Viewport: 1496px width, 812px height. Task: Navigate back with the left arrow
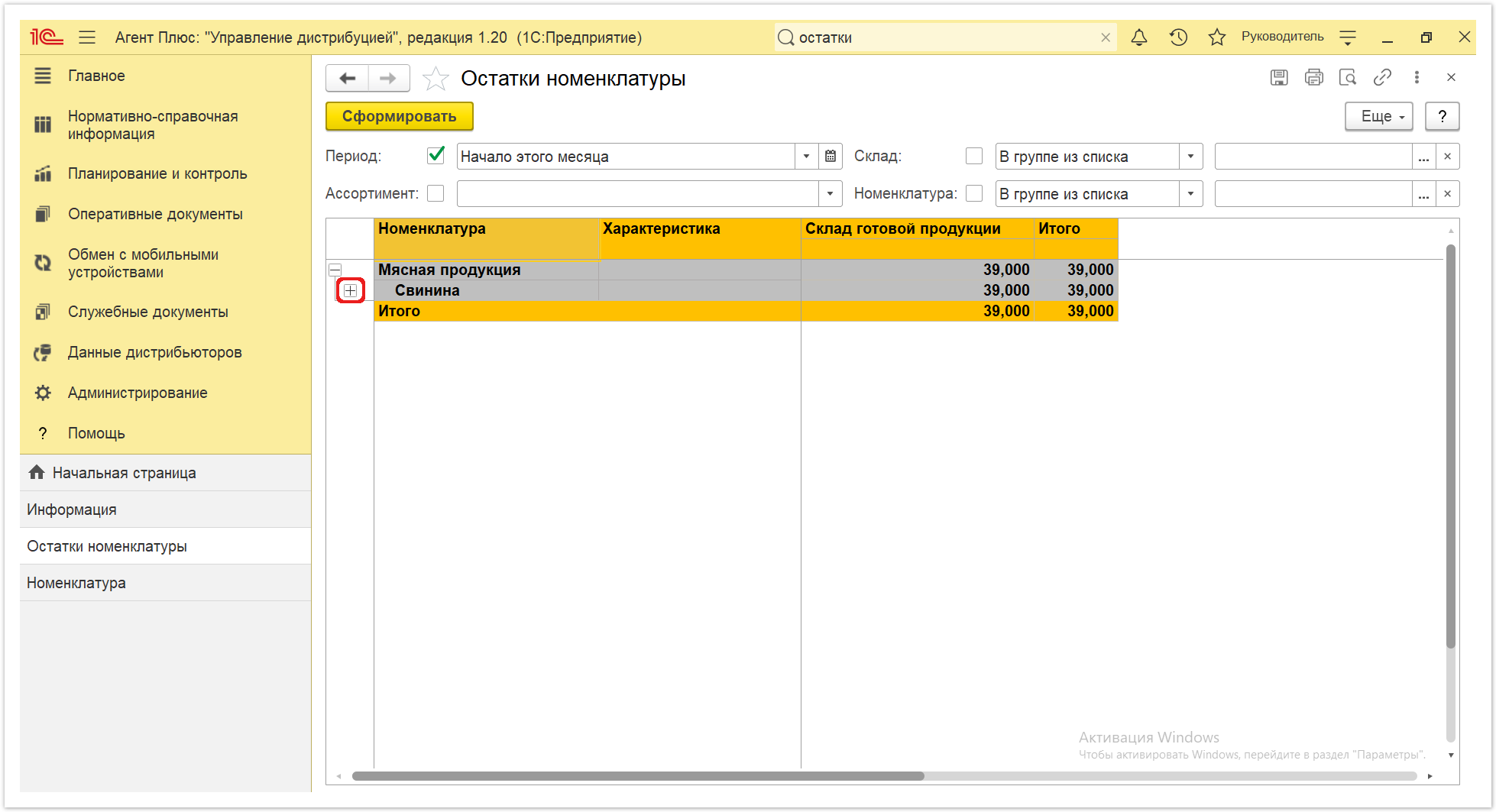point(348,78)
